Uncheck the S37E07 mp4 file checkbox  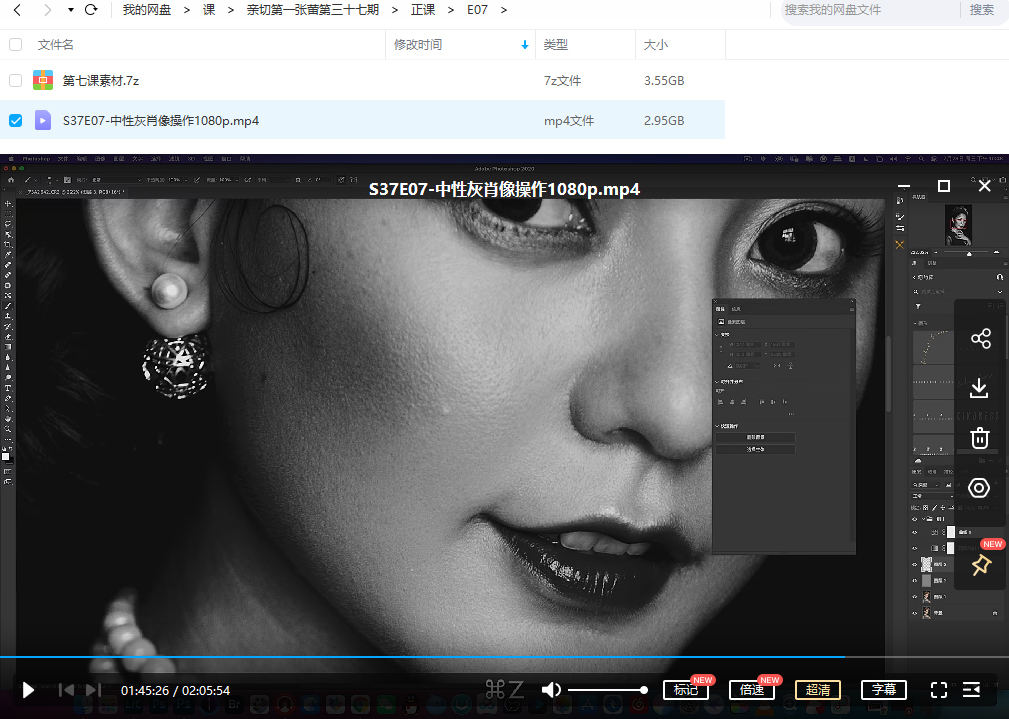pos(15,120)
